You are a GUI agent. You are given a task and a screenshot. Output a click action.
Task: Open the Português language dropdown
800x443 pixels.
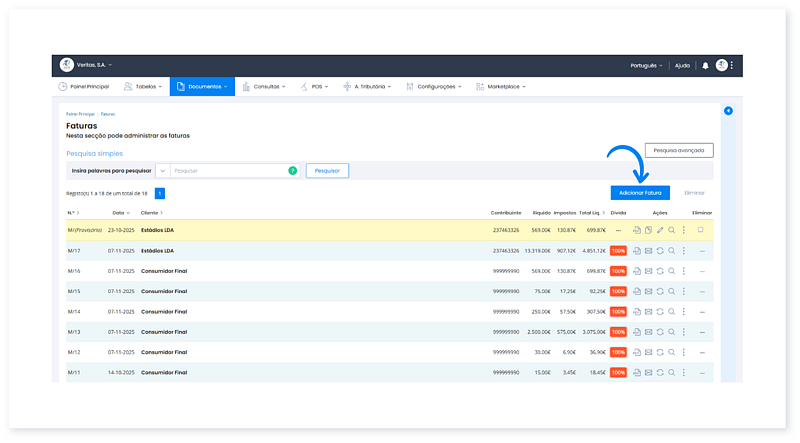[646, 65]
